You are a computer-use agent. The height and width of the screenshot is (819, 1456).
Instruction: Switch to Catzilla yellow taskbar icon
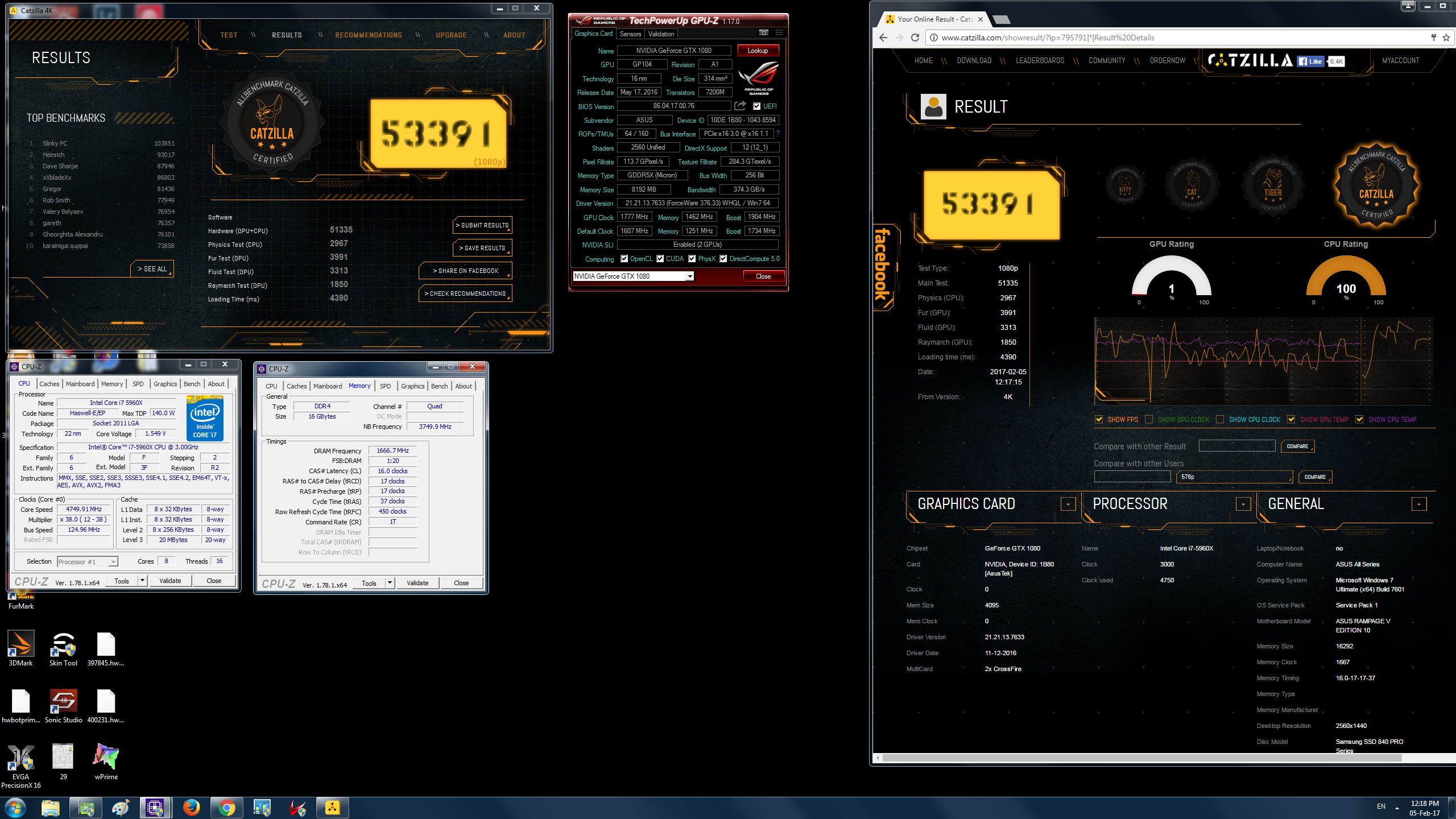(x=332, y=808)
